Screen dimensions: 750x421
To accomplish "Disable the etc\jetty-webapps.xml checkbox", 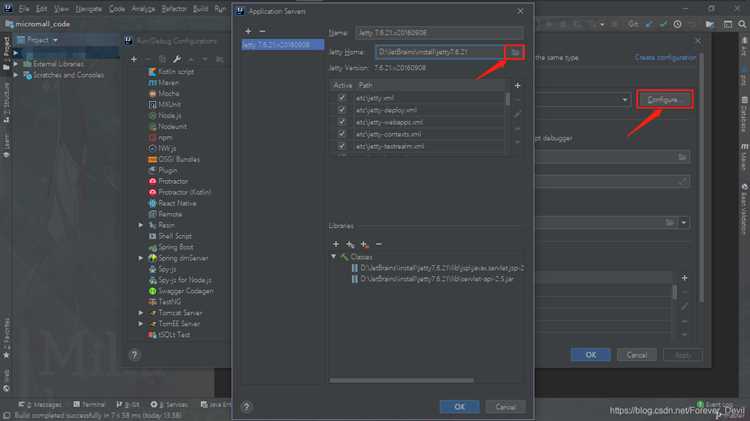I will [342, 122].
